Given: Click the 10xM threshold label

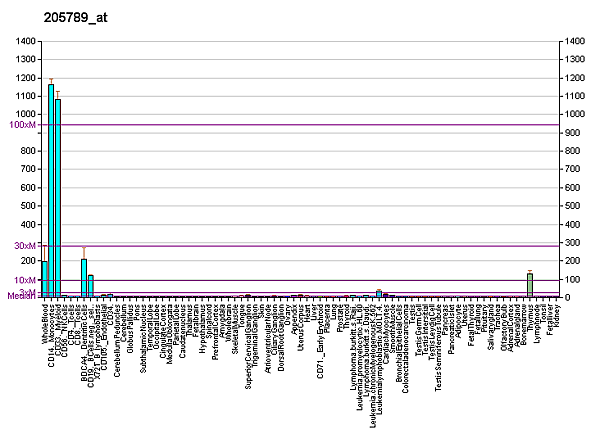Looking at the screenshot, I should (x=25, y=280).
